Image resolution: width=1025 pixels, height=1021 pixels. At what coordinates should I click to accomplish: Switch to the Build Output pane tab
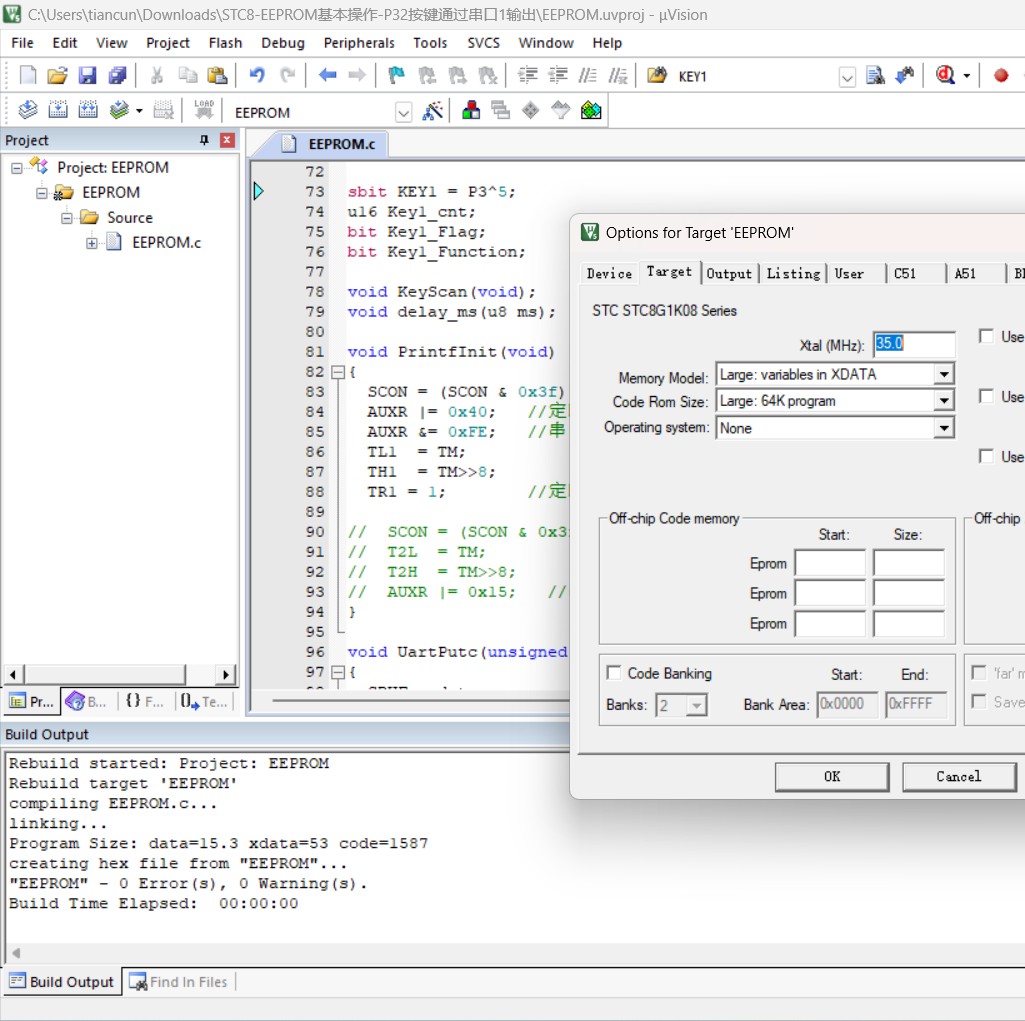tap(62, 982)
